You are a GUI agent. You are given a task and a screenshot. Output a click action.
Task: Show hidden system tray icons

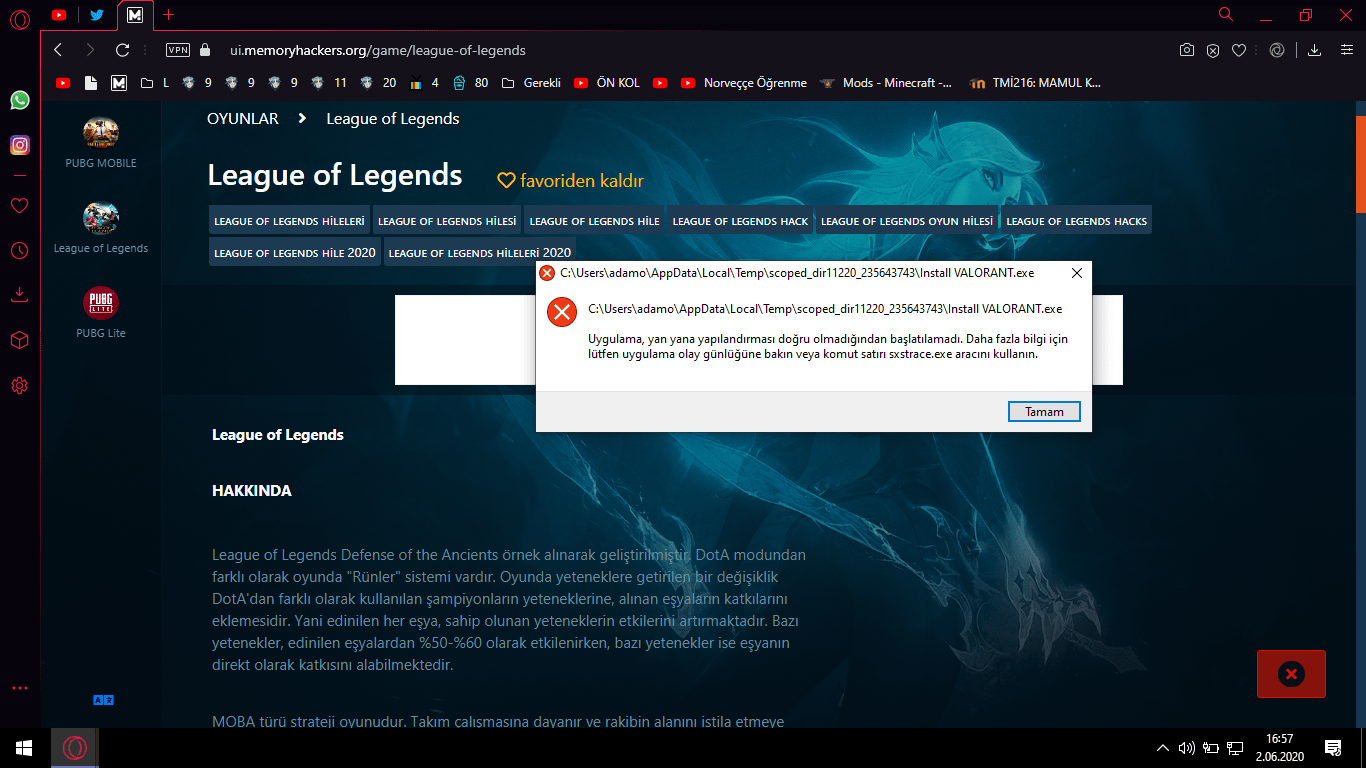point(1162,748)
